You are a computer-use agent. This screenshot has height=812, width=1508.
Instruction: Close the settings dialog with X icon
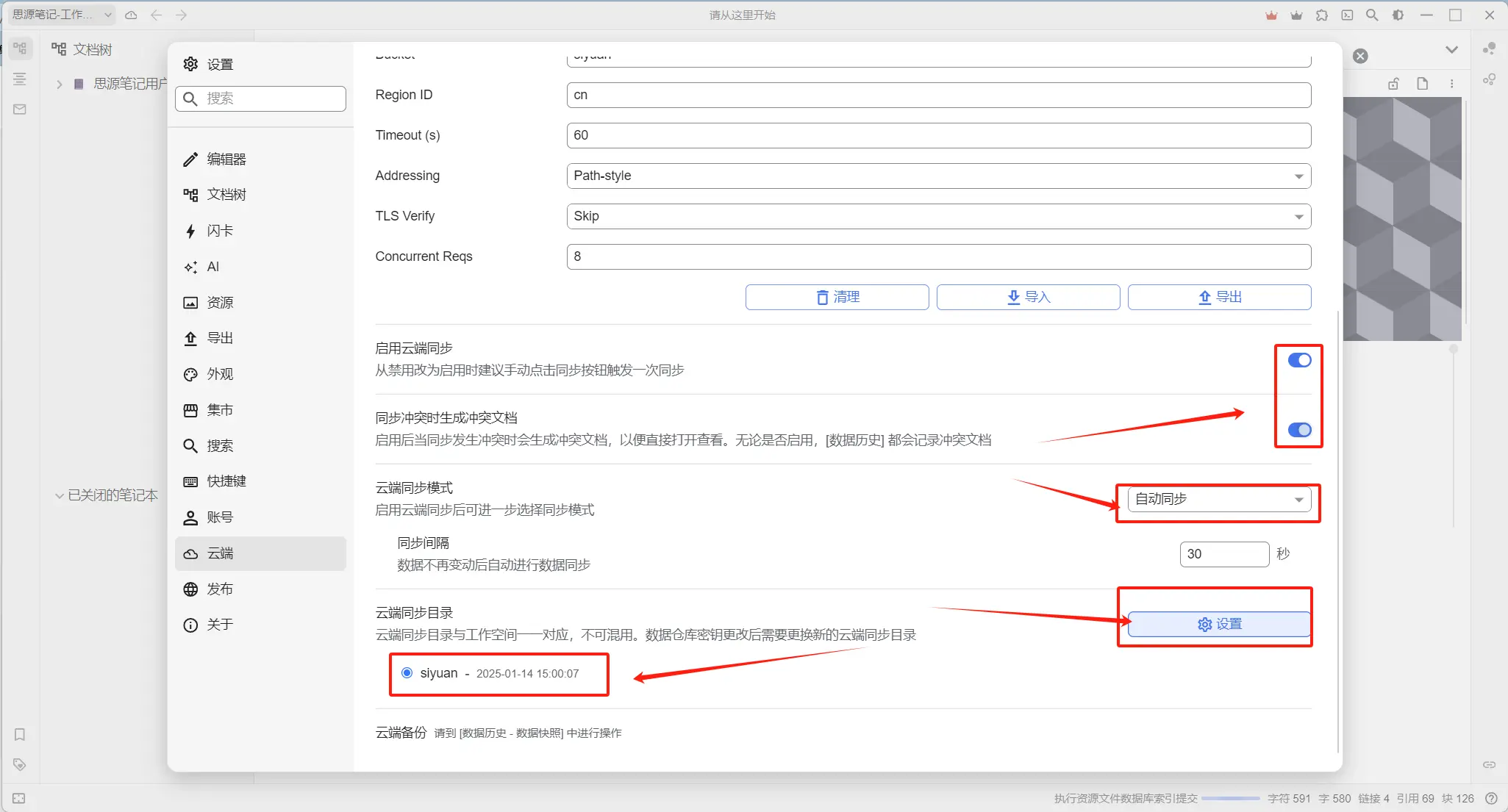1361,56
